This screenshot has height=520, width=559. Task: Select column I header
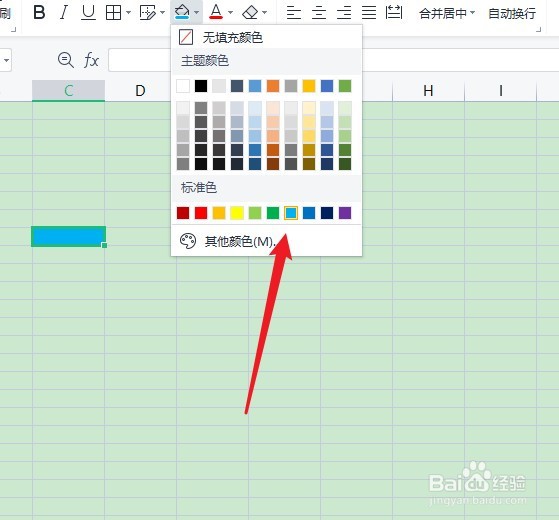(501, 91)
